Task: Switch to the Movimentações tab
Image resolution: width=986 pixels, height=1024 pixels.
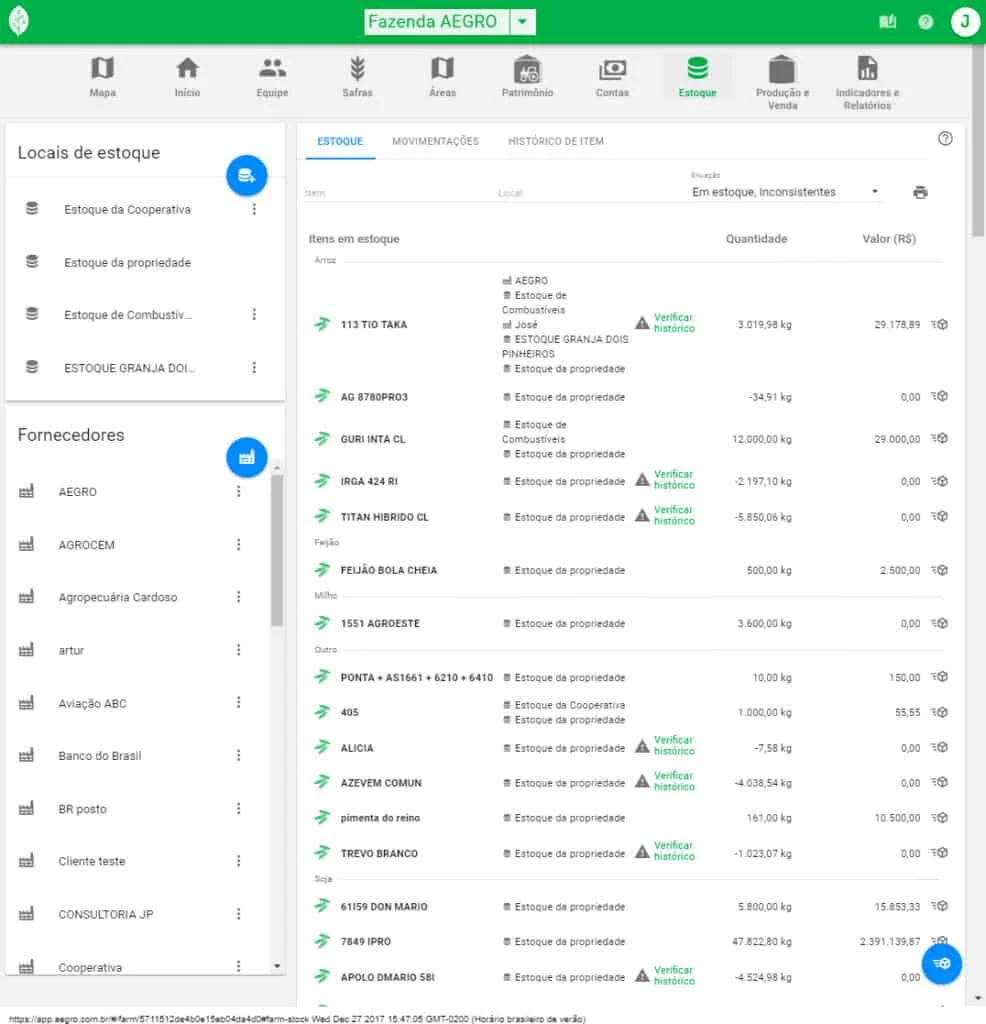Action: coord(435,141)
